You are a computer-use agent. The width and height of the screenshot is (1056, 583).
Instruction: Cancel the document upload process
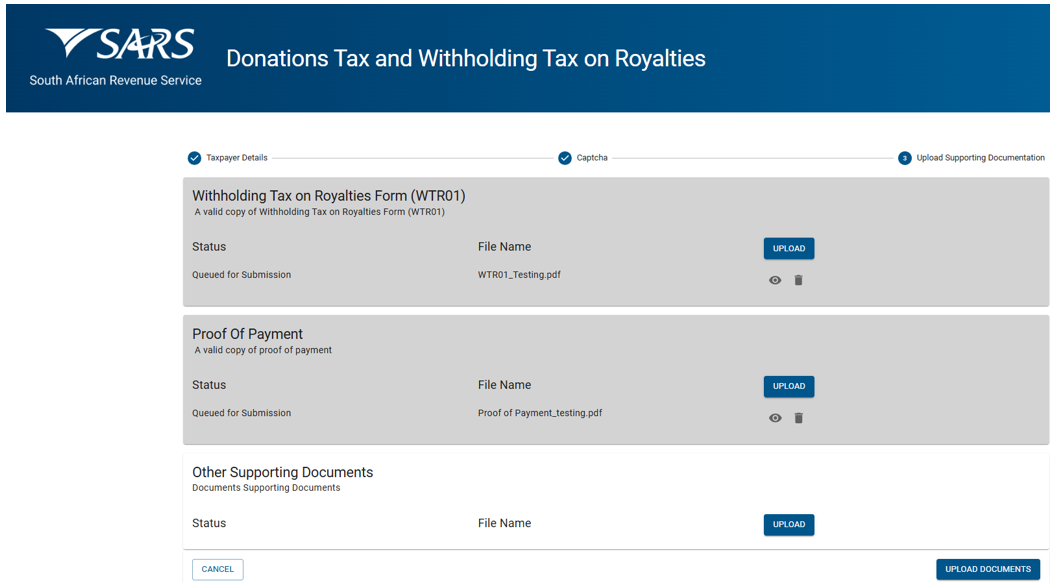point(217,569)
